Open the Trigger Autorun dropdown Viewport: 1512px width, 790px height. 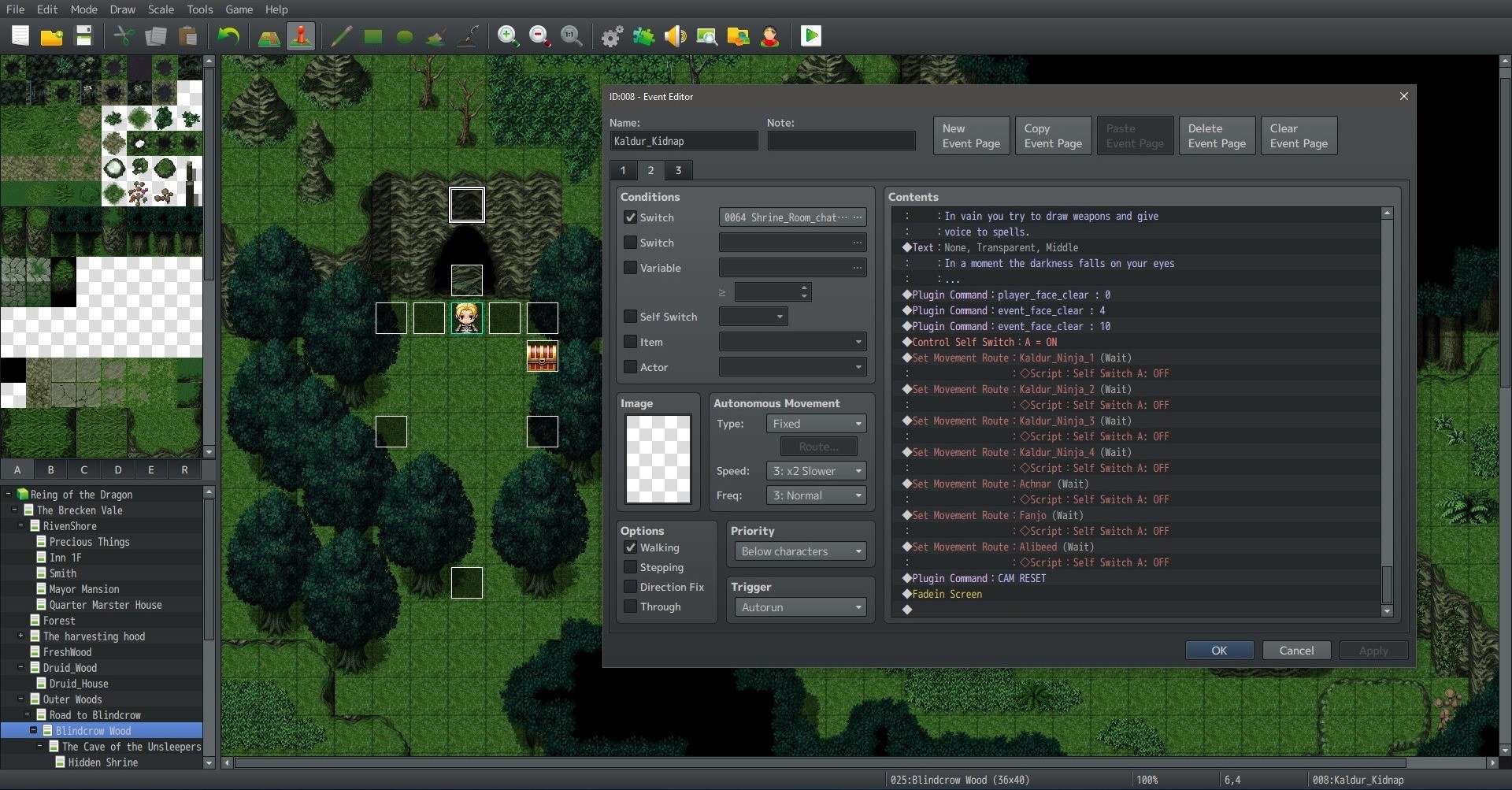coord(800,607)
